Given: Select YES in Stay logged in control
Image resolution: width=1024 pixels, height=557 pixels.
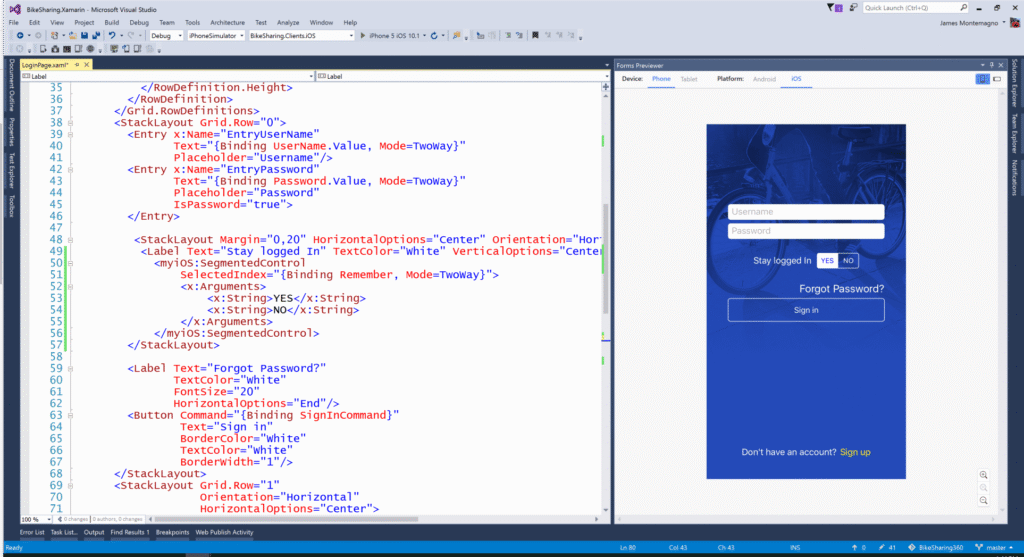Looking at the screenshot, I should 827,261.
